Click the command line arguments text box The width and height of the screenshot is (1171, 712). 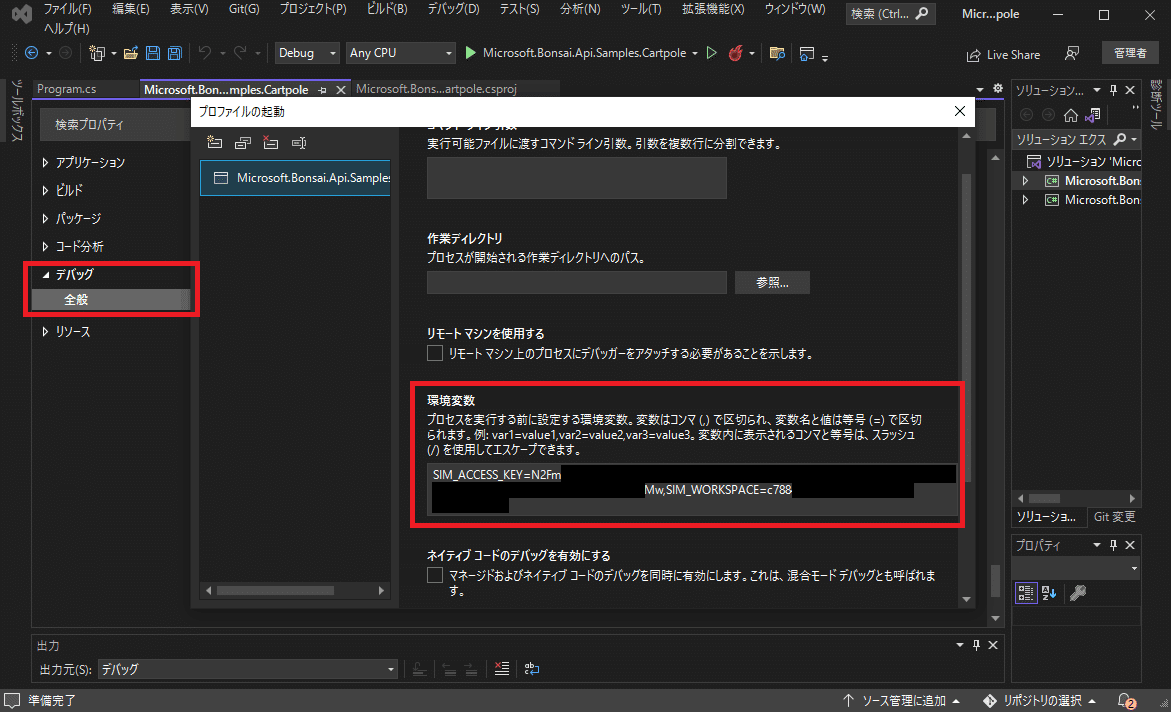click(577, 178)
